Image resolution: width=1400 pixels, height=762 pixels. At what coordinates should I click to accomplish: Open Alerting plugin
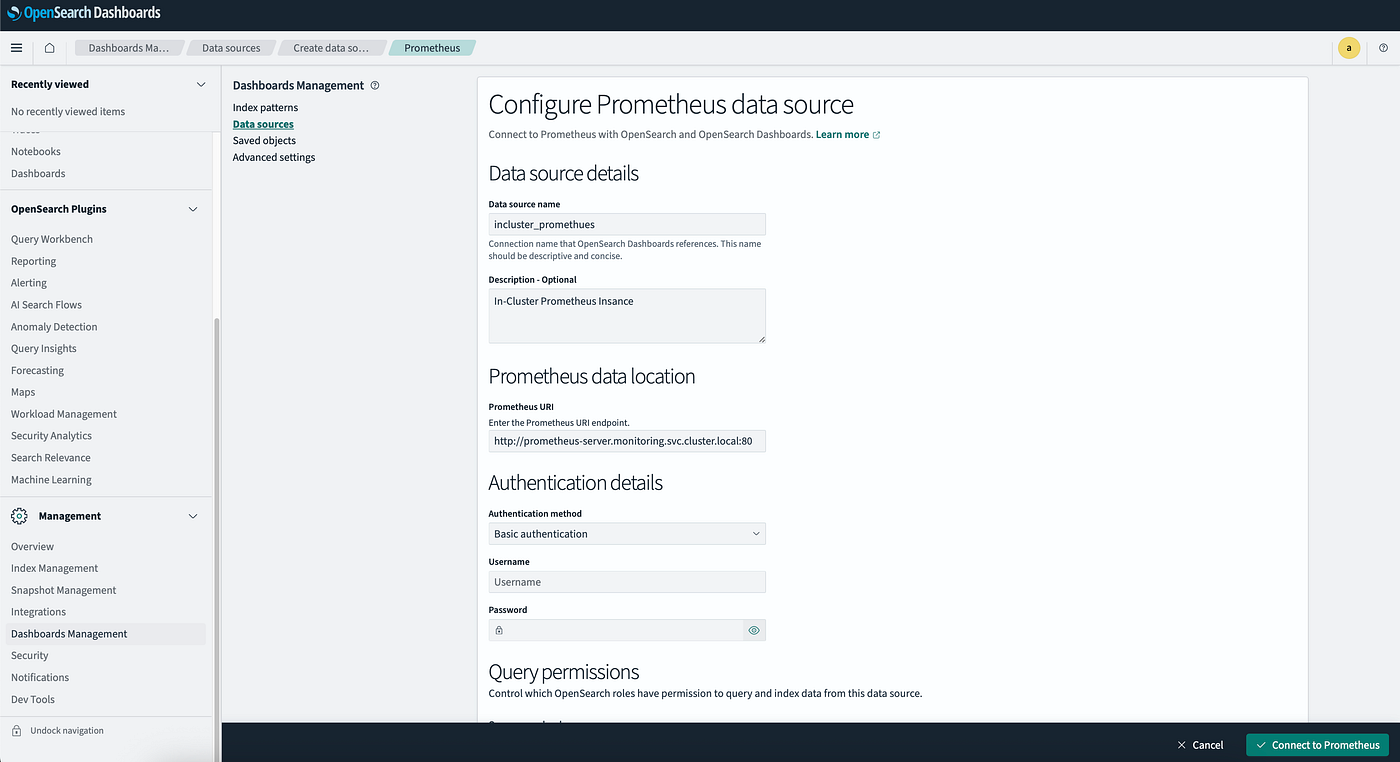[x=29, y=284]
